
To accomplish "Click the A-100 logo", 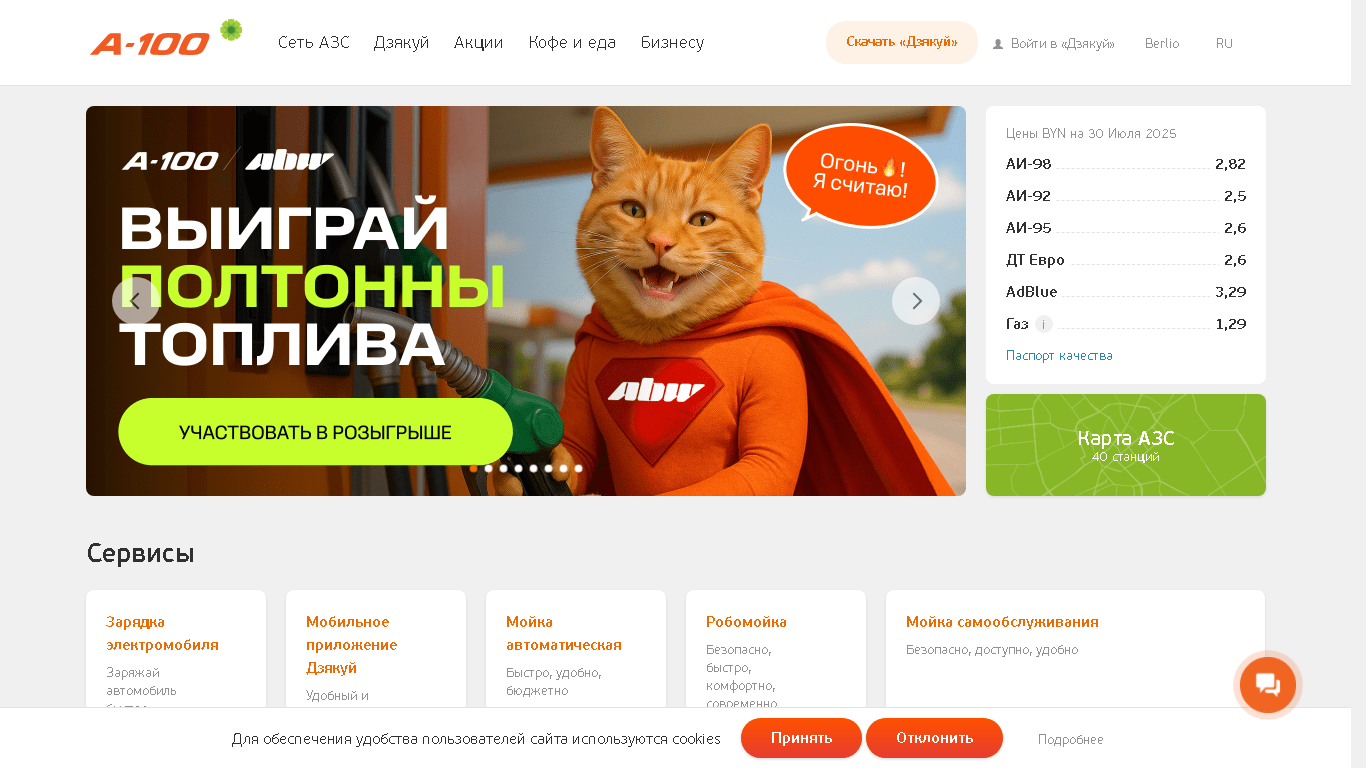I will click(150, 43).
